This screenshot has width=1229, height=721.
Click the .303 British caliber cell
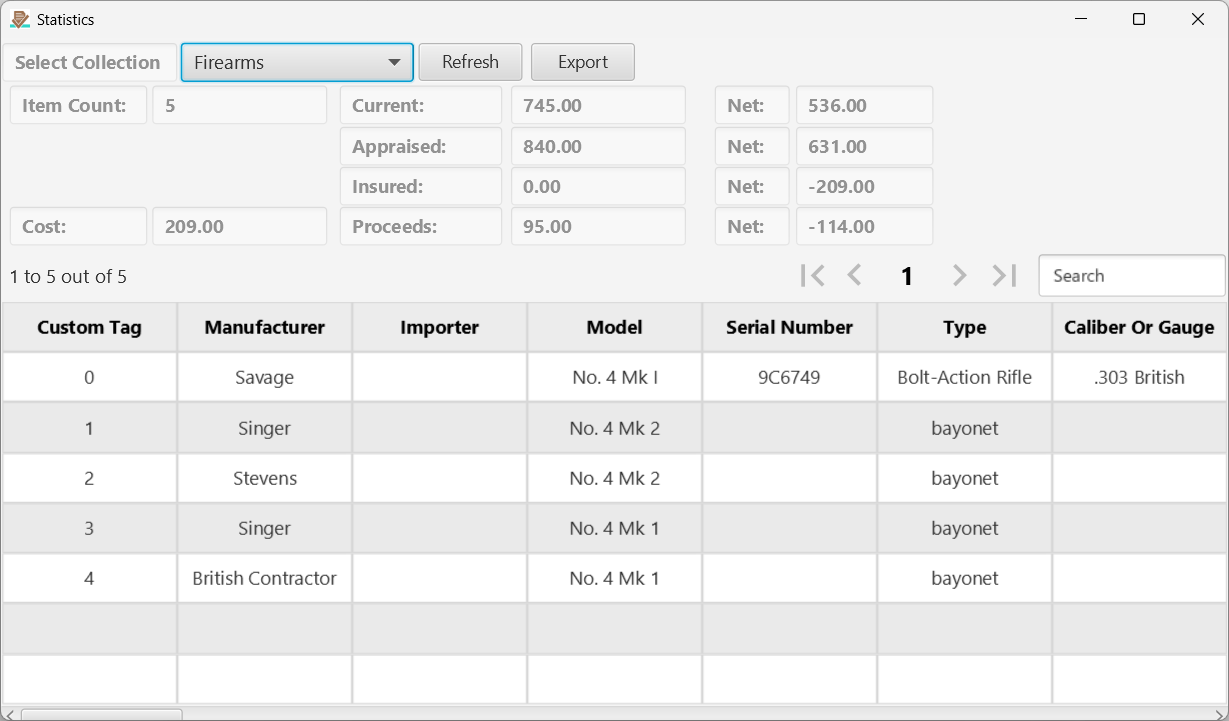tap(1140, 378)
